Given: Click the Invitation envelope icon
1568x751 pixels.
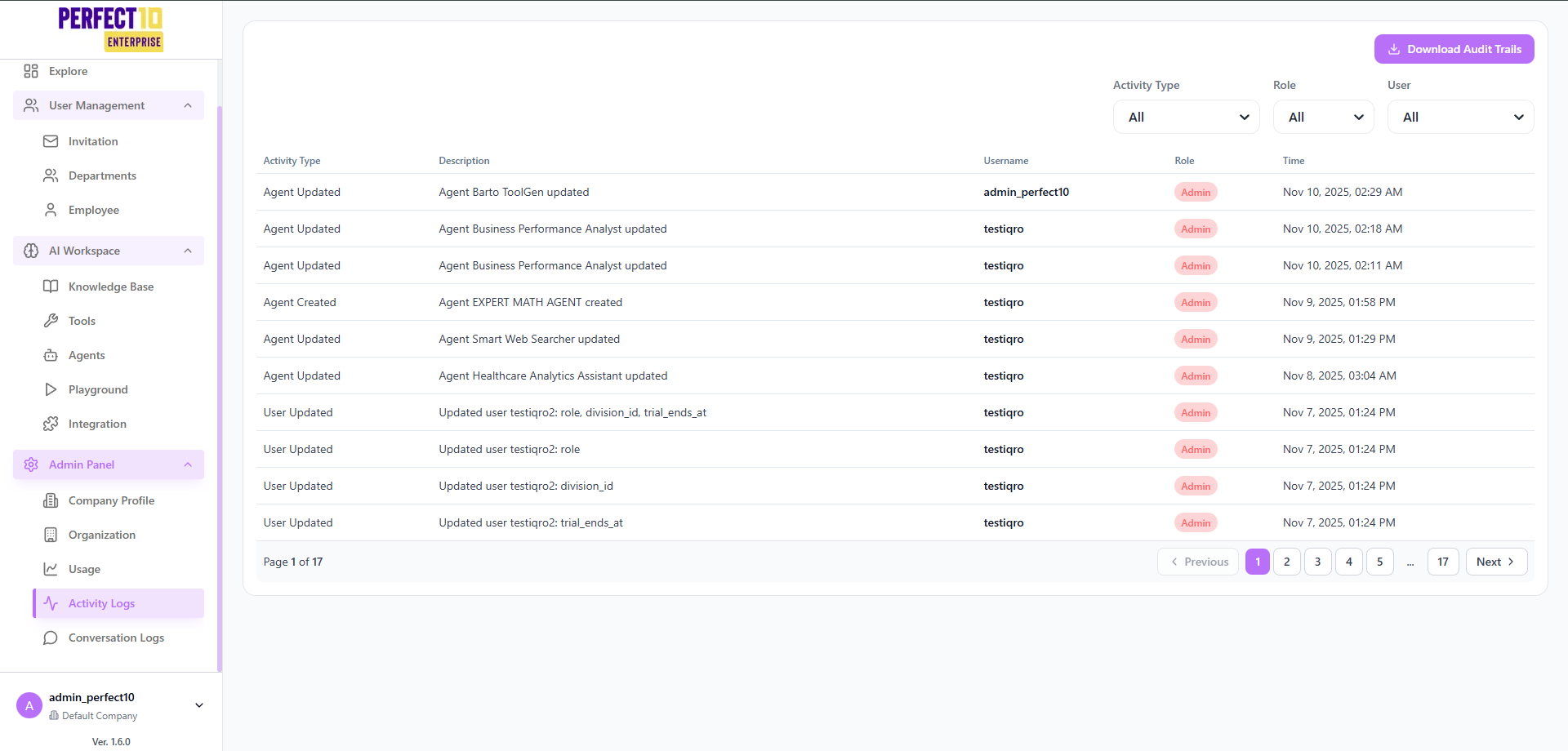Looking at the screenshot, I should click(x=51, y=141).
